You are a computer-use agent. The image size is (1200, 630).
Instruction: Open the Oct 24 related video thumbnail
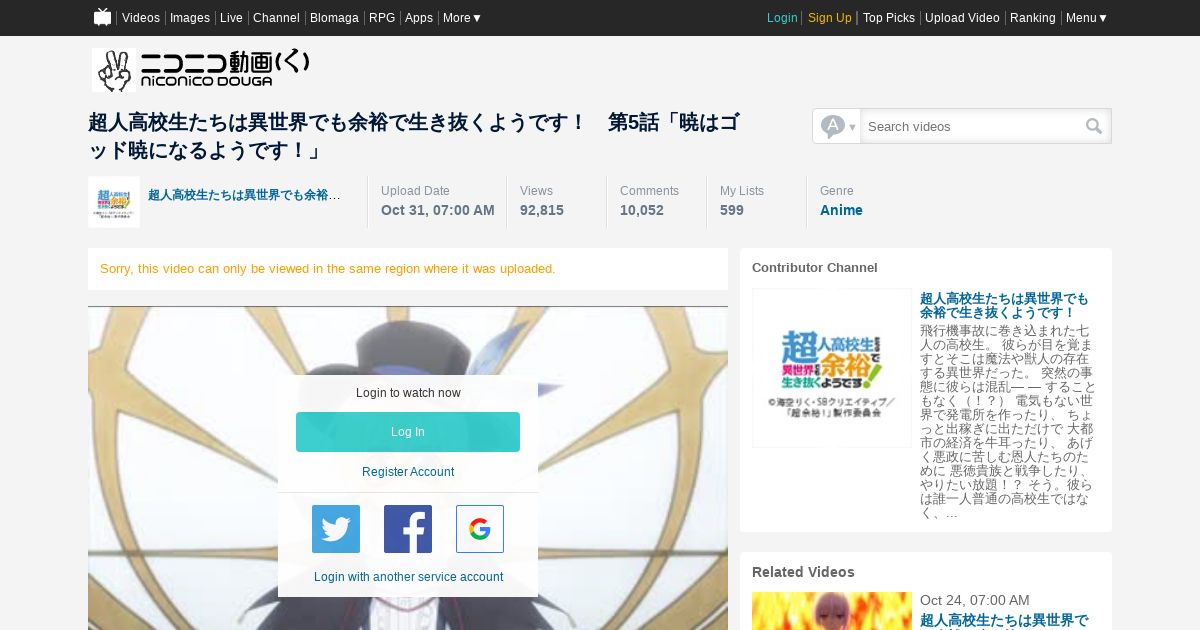click(x=832, y=611)
